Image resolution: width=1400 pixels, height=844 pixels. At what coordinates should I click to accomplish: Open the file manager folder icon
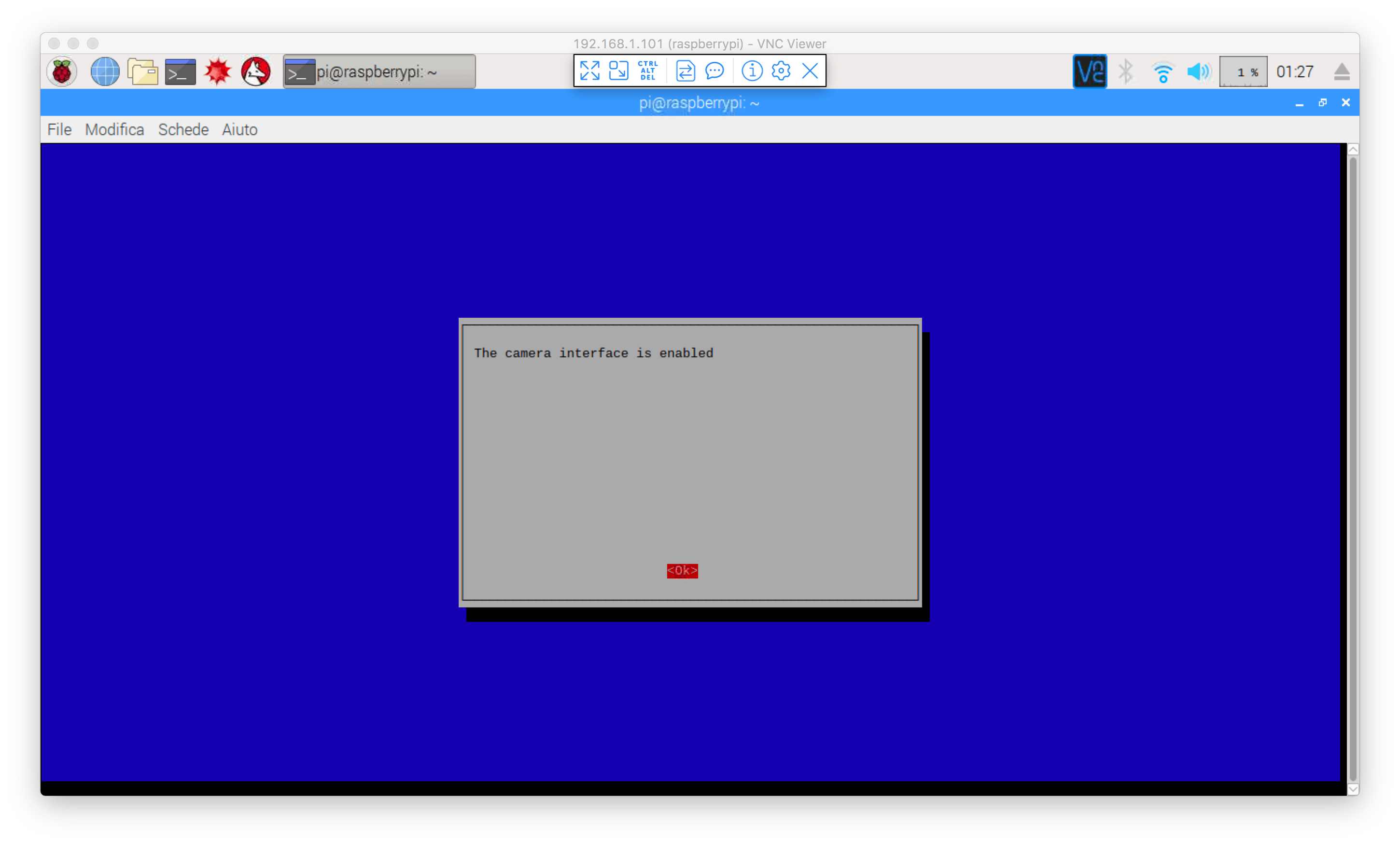[x=142, y=71]
